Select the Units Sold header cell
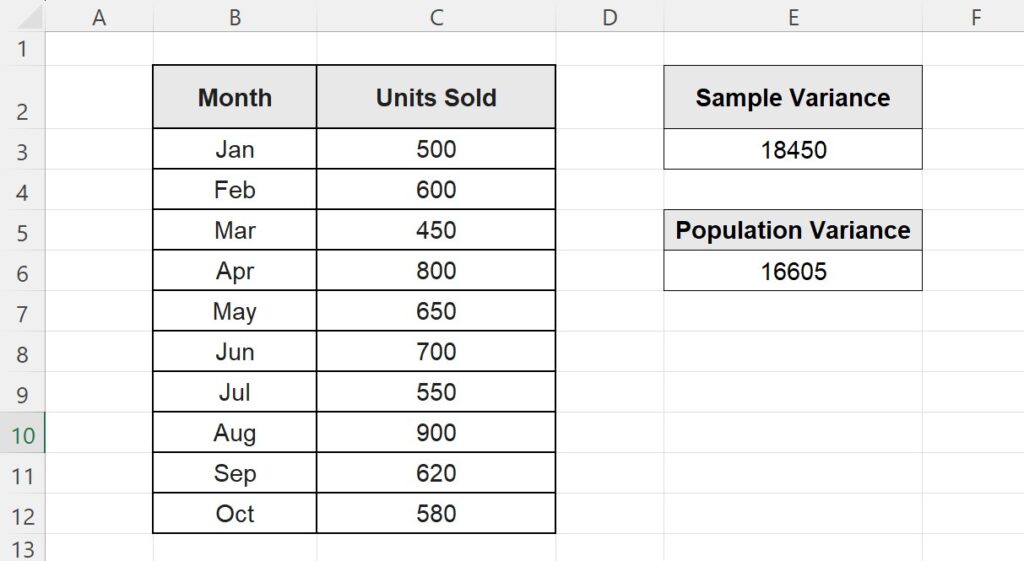Screen dimensions: 1024x561 click(x=436, y=97)
